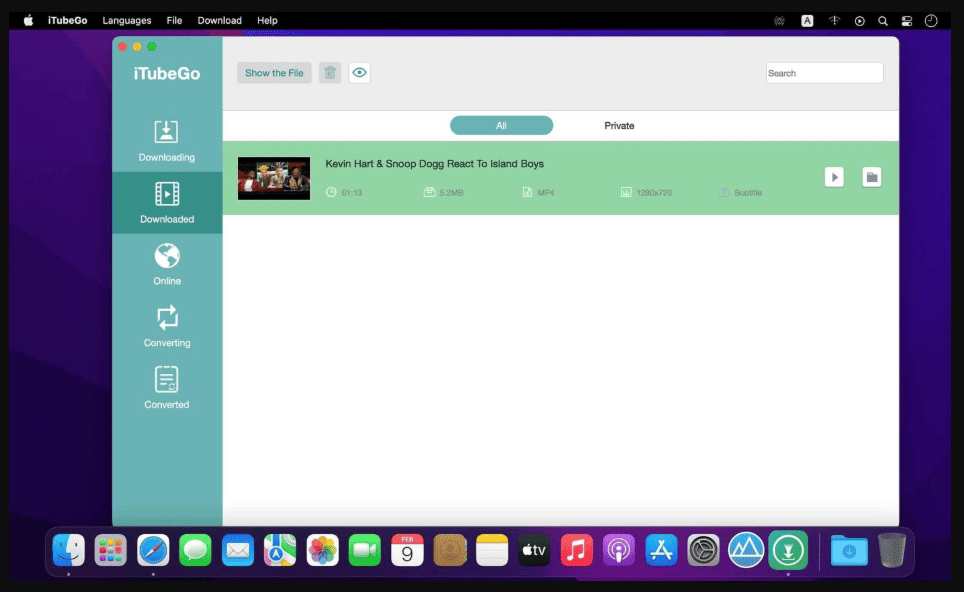This screenshot has width=964, height=592.
Task: Open the Kevin Hart video thumbnail
Action: [274, 178]
